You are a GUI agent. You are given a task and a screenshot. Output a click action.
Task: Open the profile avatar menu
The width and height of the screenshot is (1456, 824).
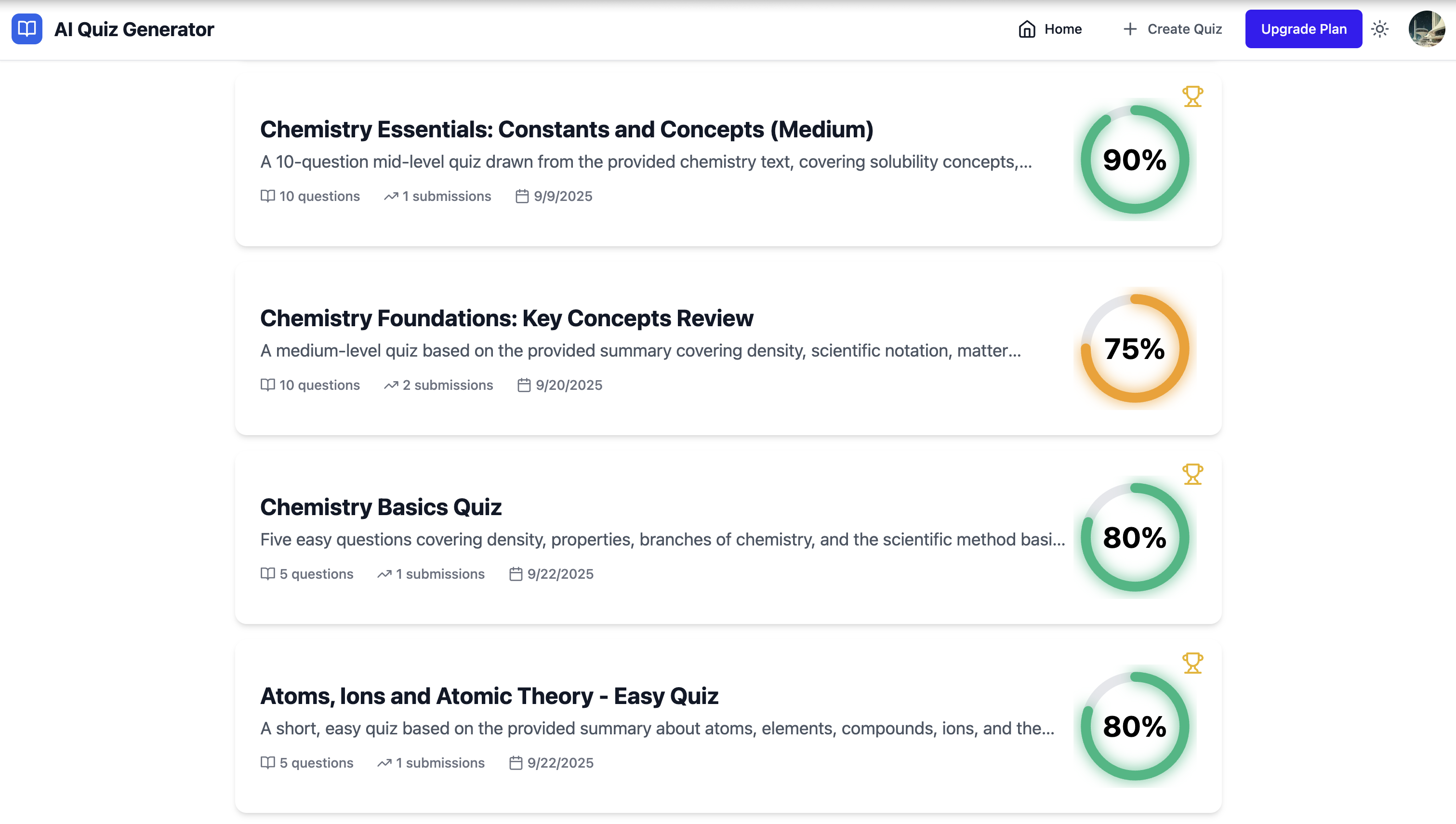[1427, 29]
